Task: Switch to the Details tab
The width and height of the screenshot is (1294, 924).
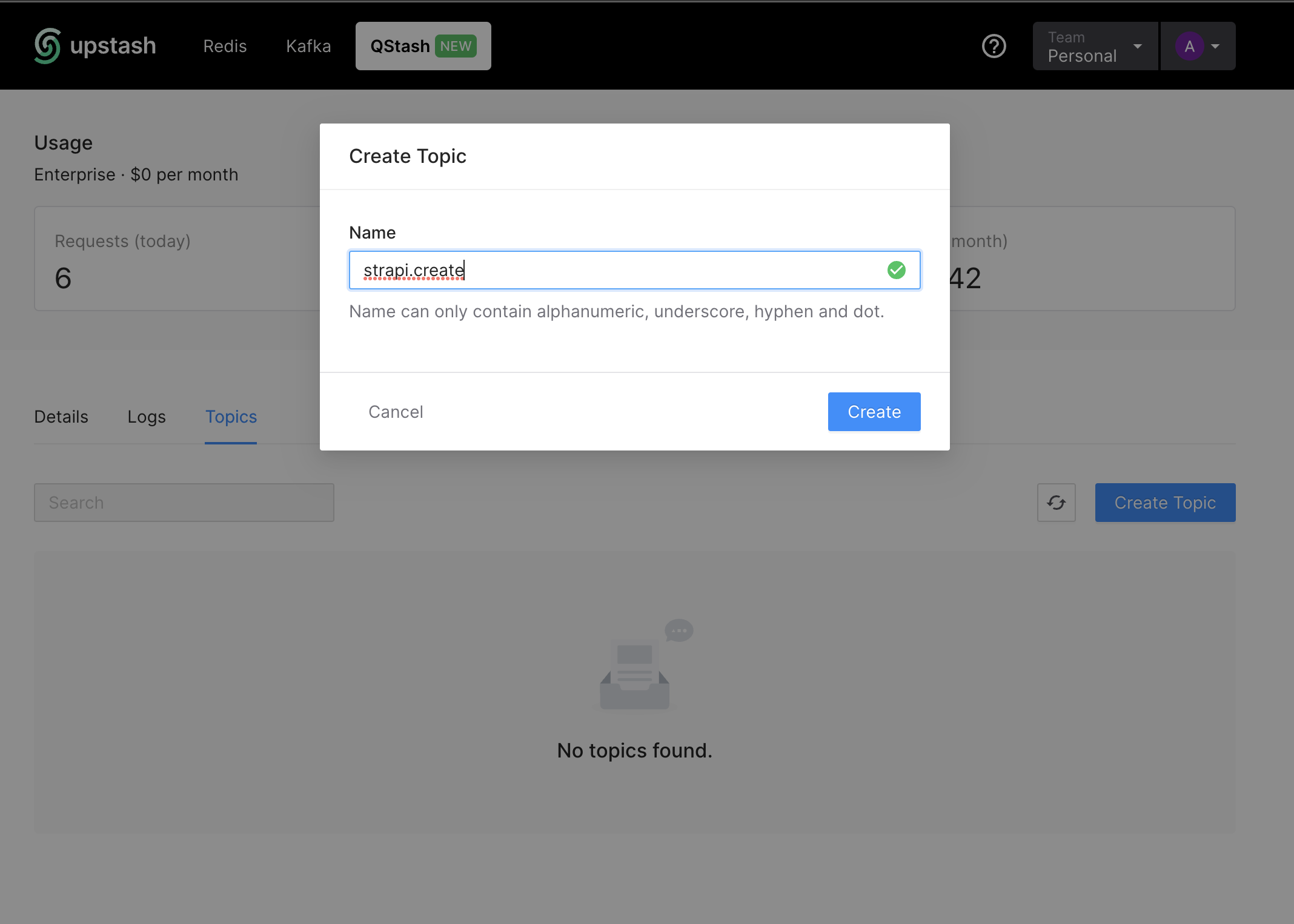Action: click(x=61, y=417)
